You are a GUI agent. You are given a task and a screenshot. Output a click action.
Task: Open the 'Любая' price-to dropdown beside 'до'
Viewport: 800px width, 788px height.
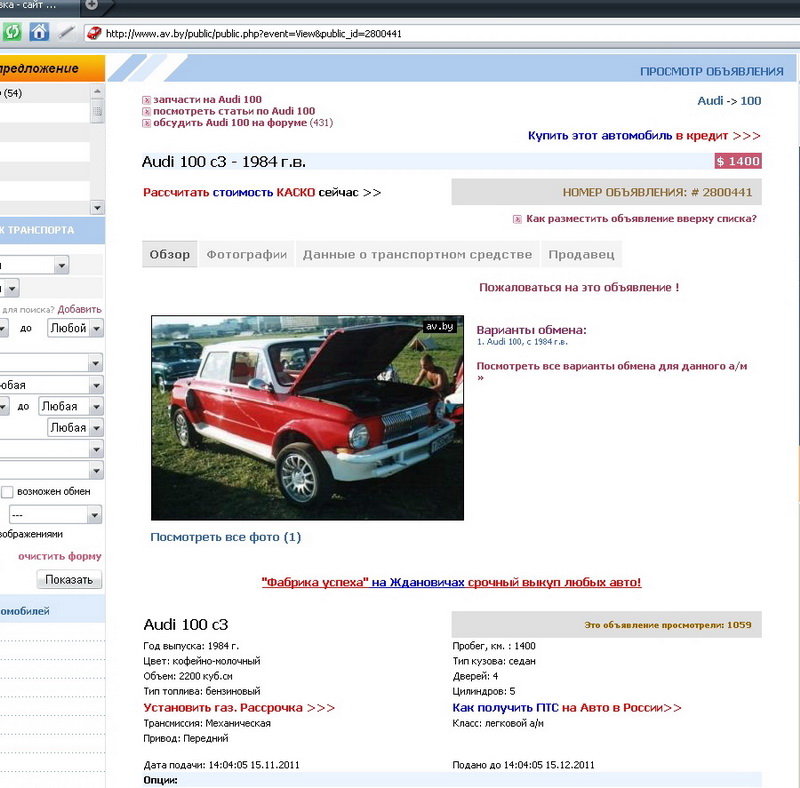coord(71,407)
